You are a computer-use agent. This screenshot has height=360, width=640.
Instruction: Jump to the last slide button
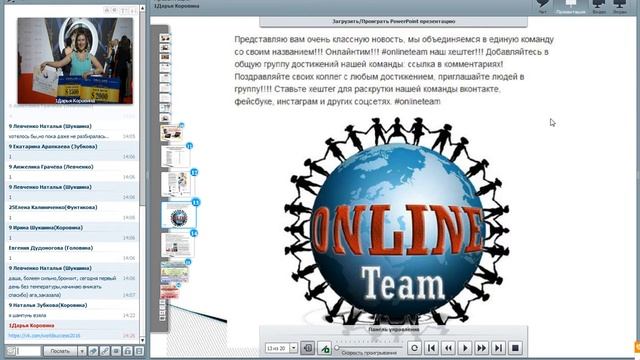pyautogui.click(x=498, y=348)
